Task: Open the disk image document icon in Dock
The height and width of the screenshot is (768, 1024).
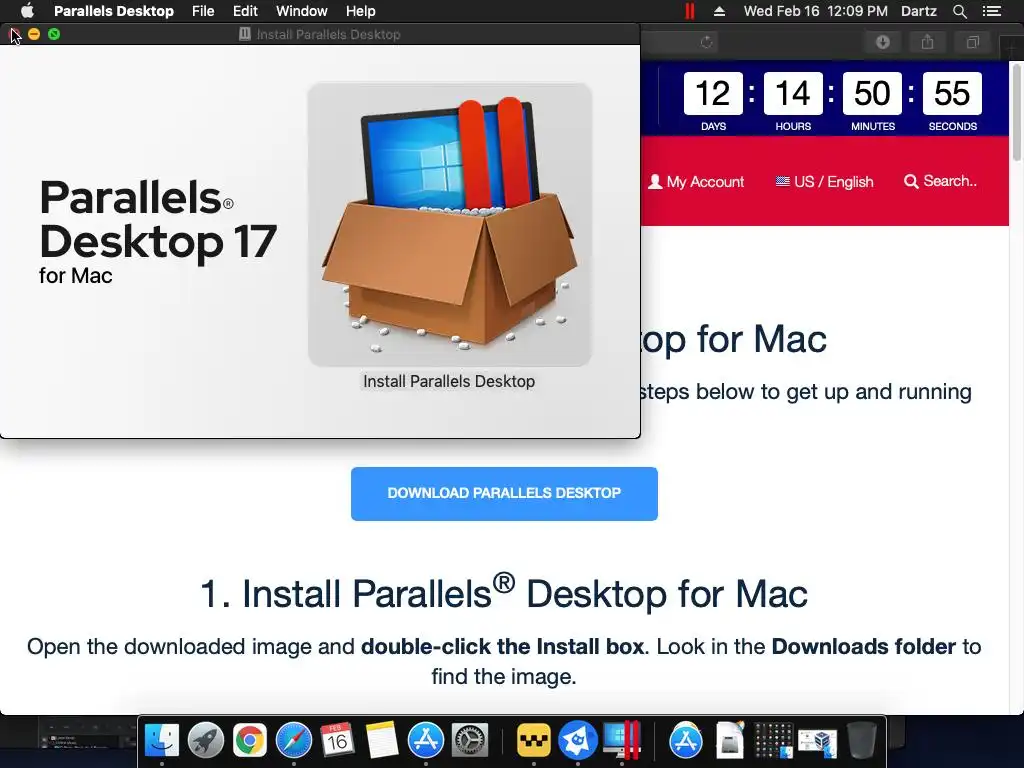Action: [x=729, y=740]
